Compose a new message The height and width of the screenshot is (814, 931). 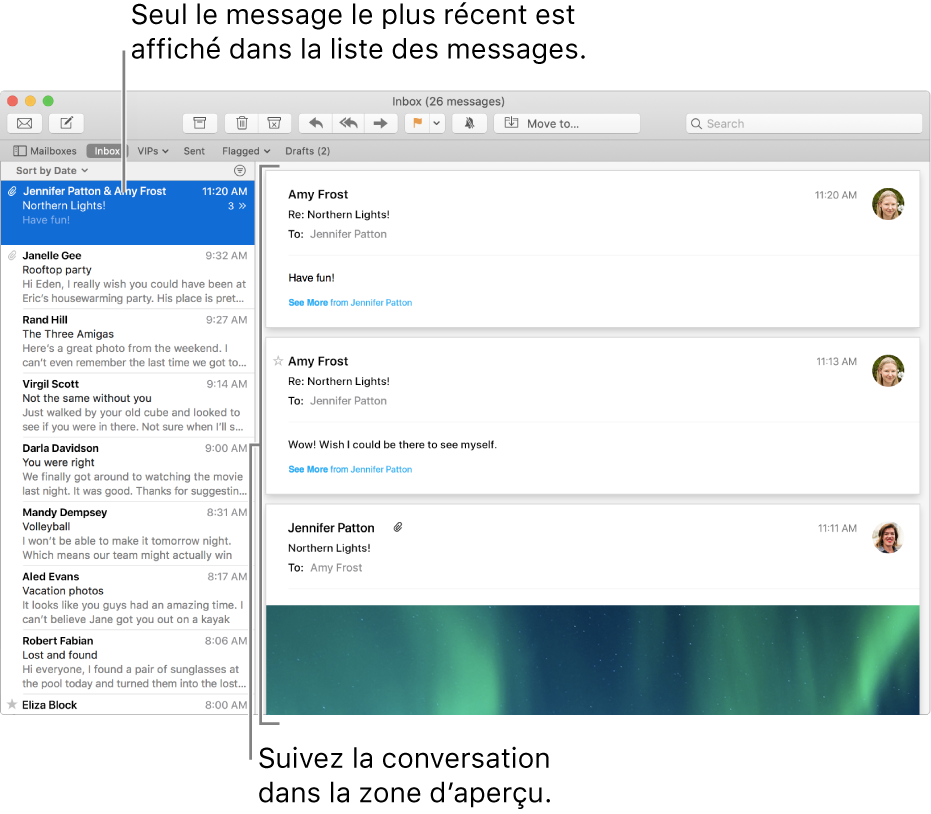(66, 123)
